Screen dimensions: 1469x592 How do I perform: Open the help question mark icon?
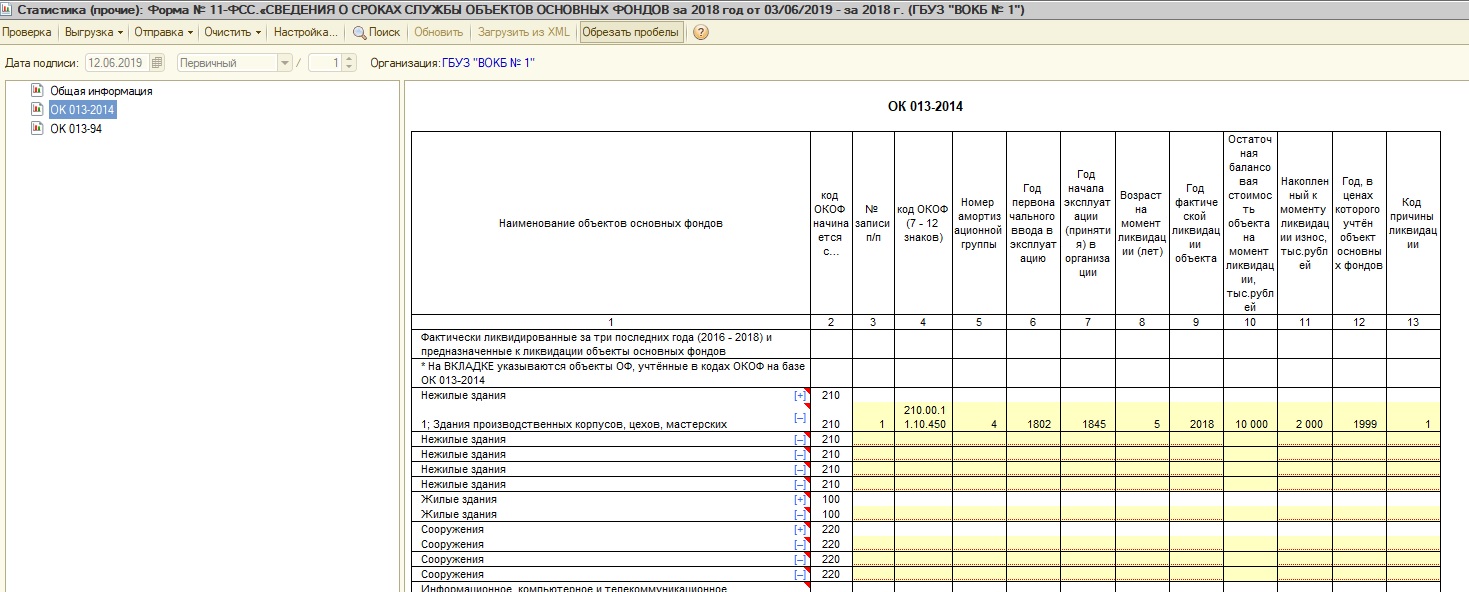click(701, 32)
